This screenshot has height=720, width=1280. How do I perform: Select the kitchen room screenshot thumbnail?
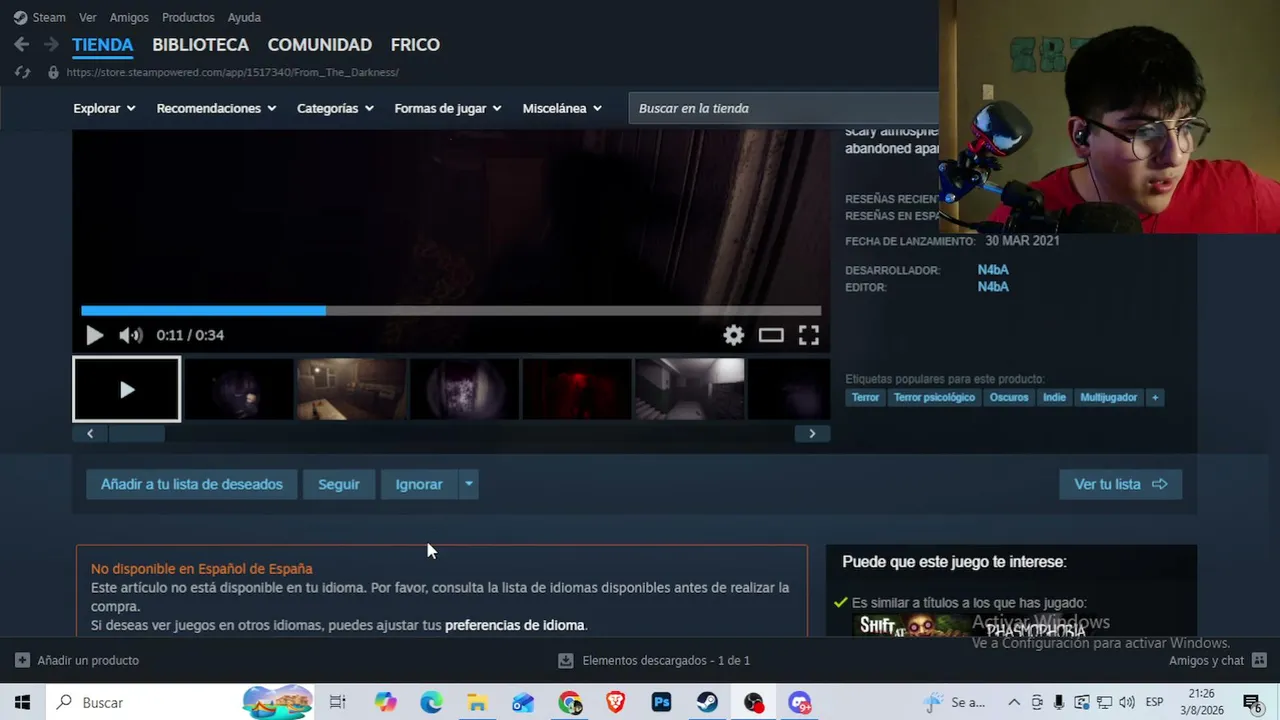pos(352,389)
